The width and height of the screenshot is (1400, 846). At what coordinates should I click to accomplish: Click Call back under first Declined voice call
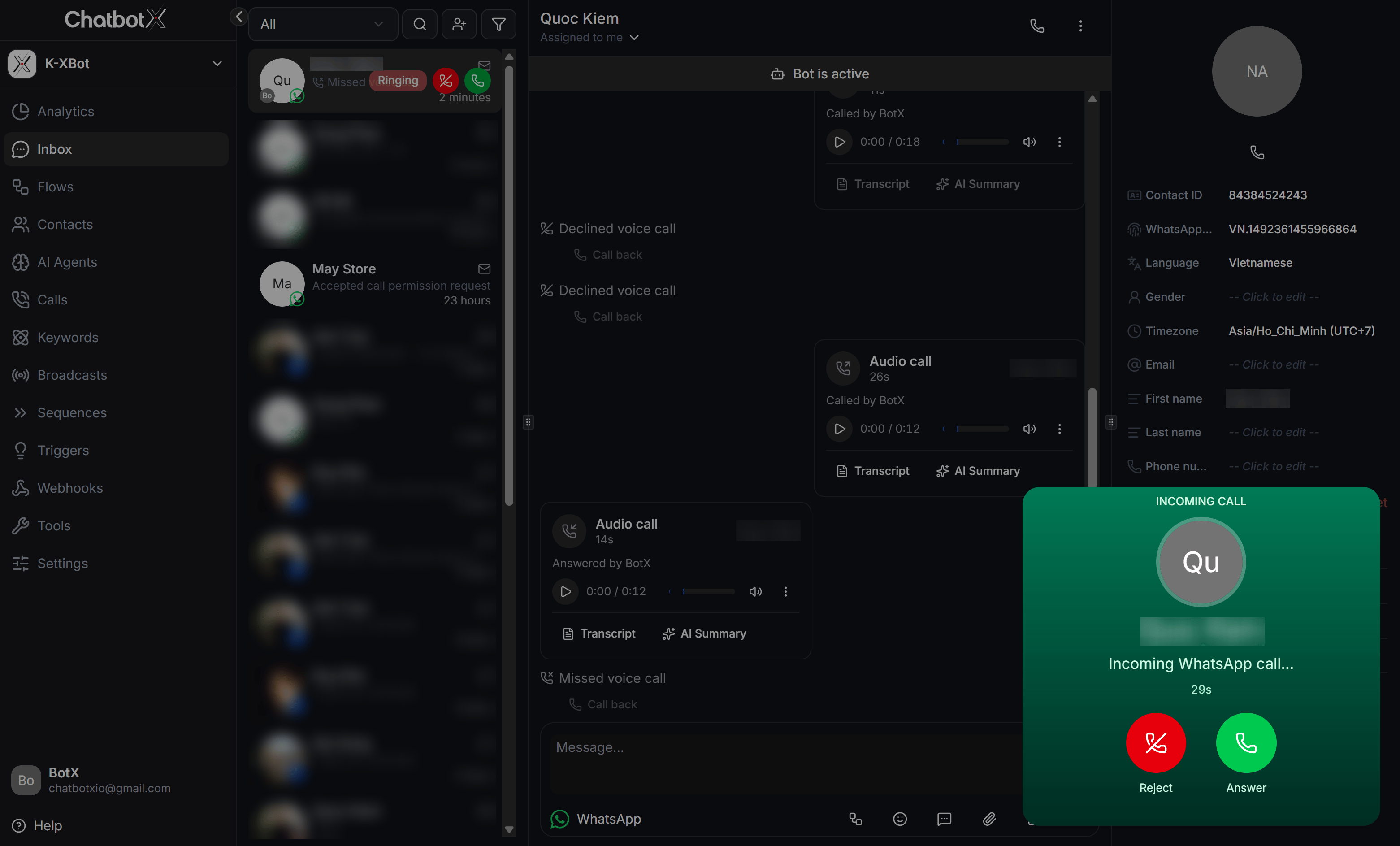point(608,255)
